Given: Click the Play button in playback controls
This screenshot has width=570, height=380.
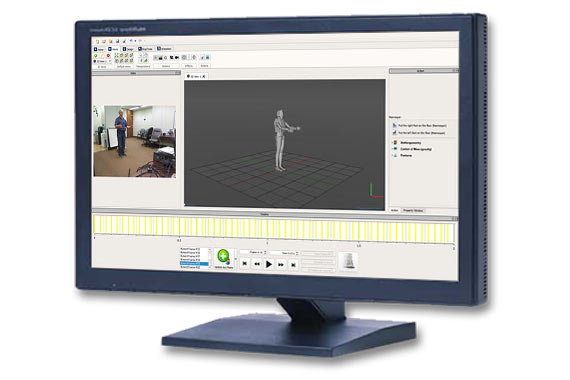Looking at the screenshot, I should pyautogui.click(x=269, y=264).
